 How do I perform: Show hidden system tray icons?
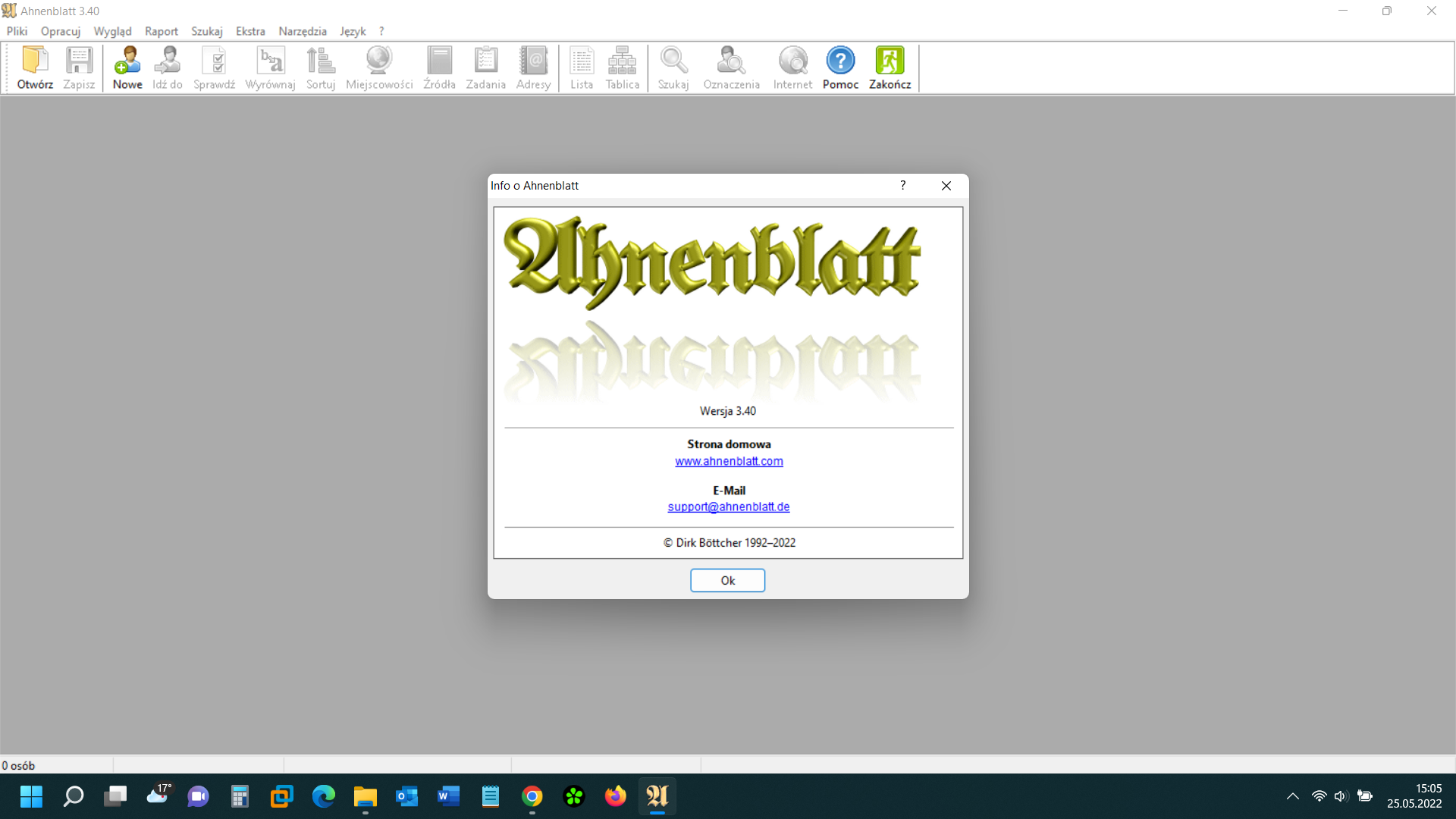1293,796
